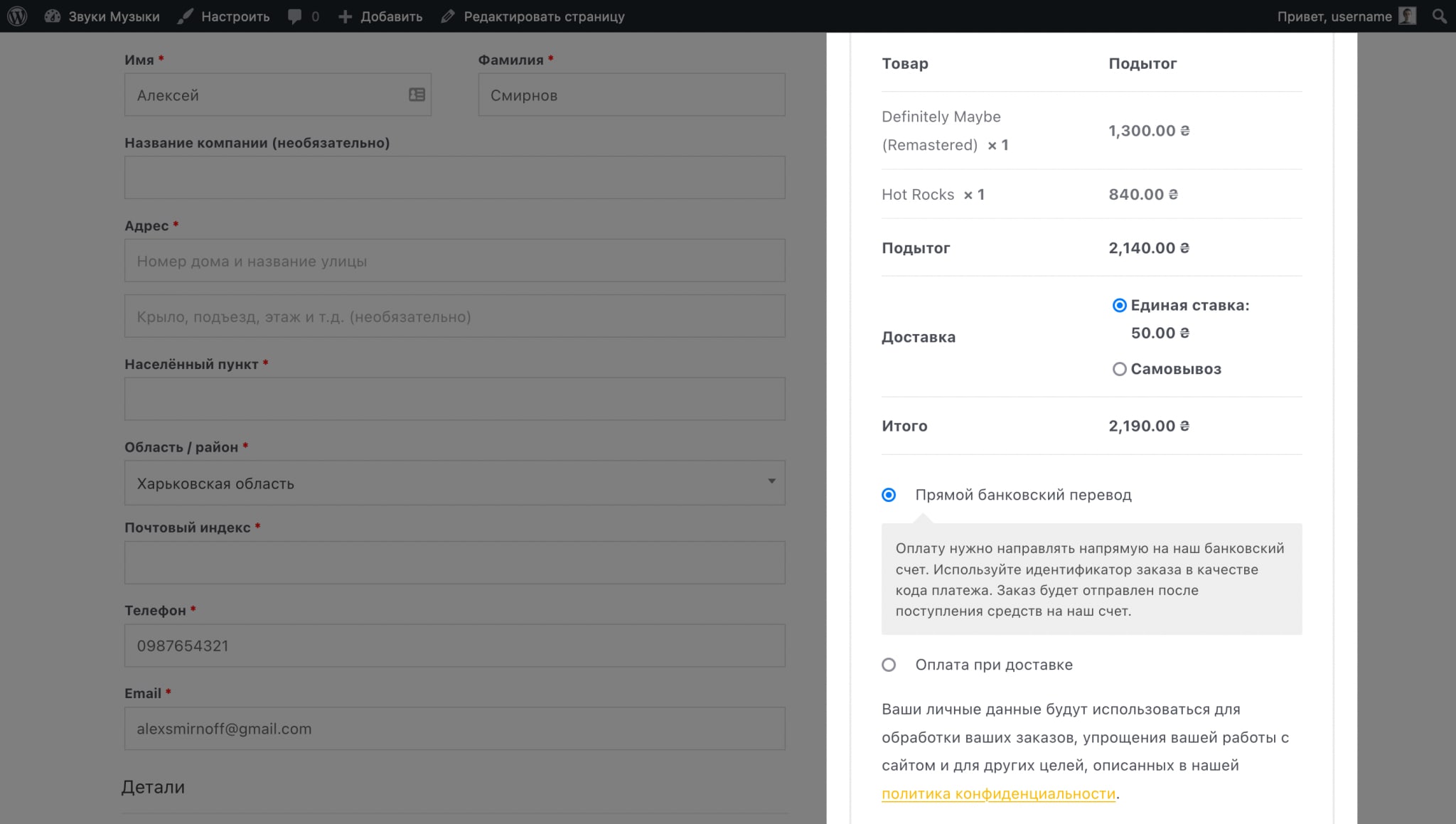
Task: Click the plus icon for Добавить
Action: (345, 16)
